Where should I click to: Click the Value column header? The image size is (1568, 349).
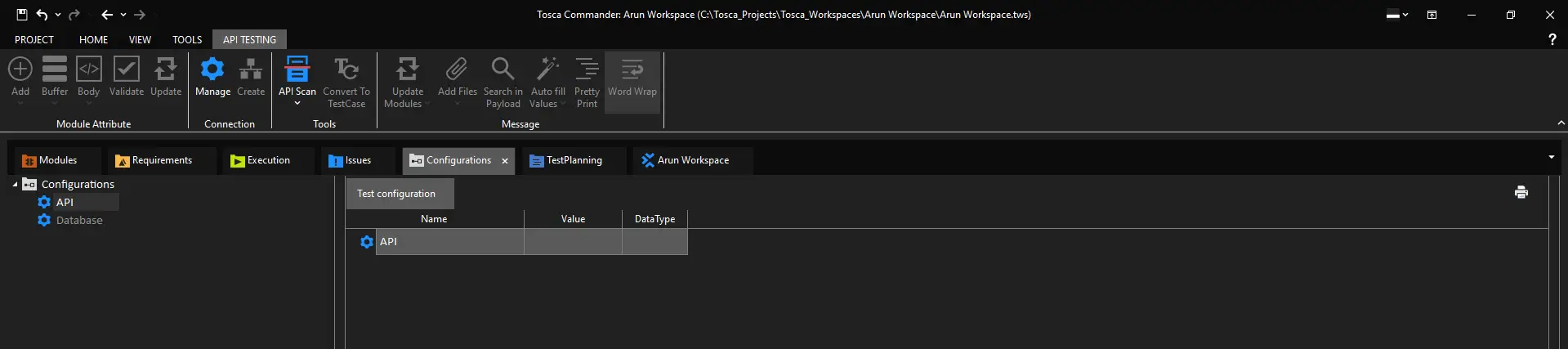pyautogui.click(x=574, y=219)
